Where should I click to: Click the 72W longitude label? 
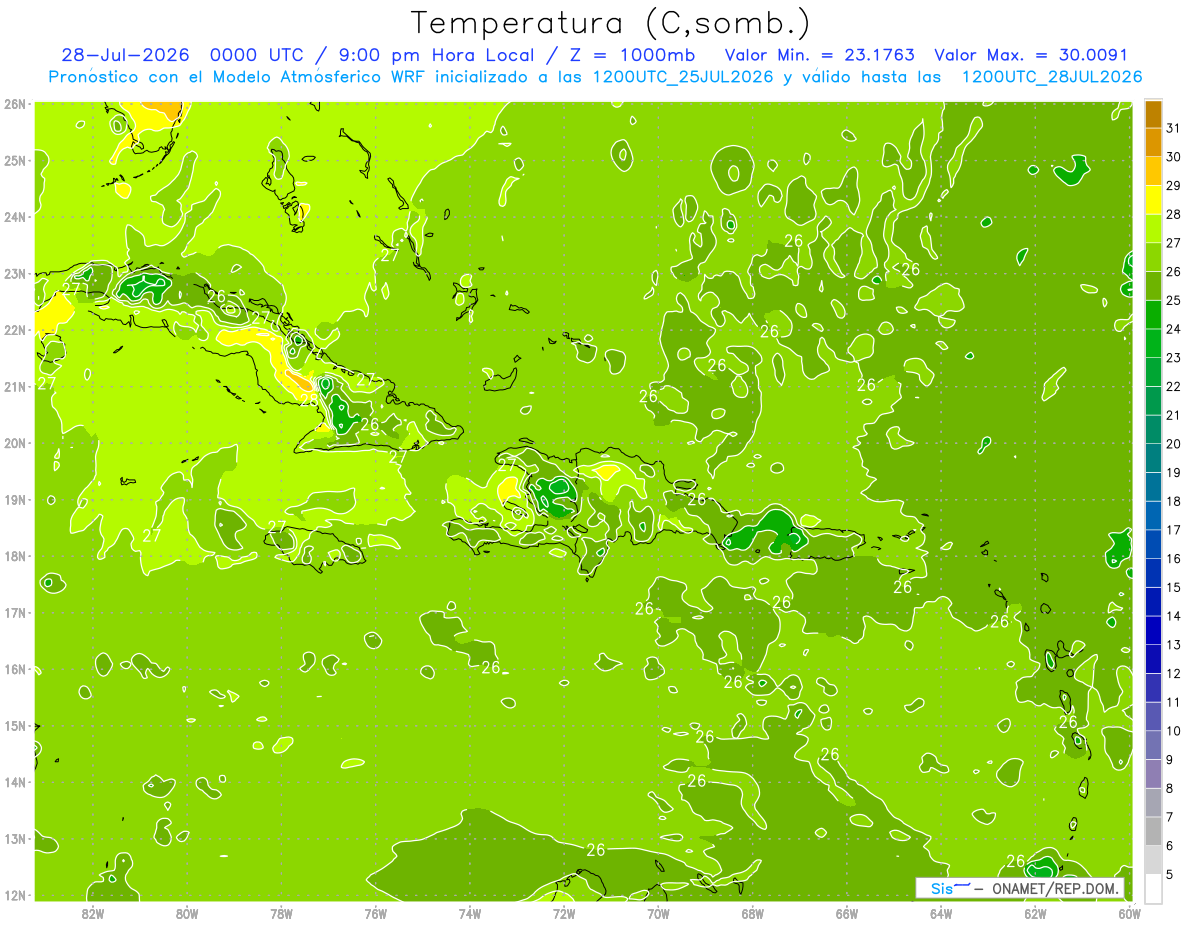point(564,912)
